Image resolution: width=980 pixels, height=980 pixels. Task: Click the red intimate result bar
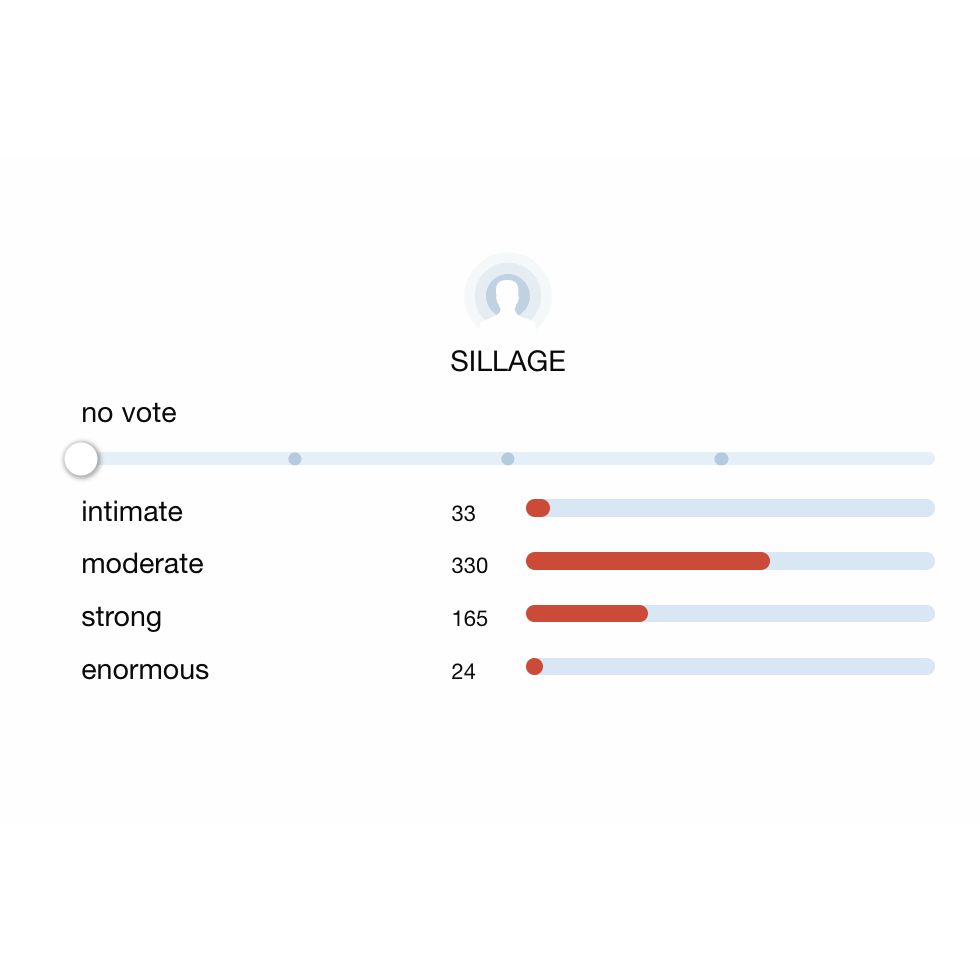tap(538, 508)
